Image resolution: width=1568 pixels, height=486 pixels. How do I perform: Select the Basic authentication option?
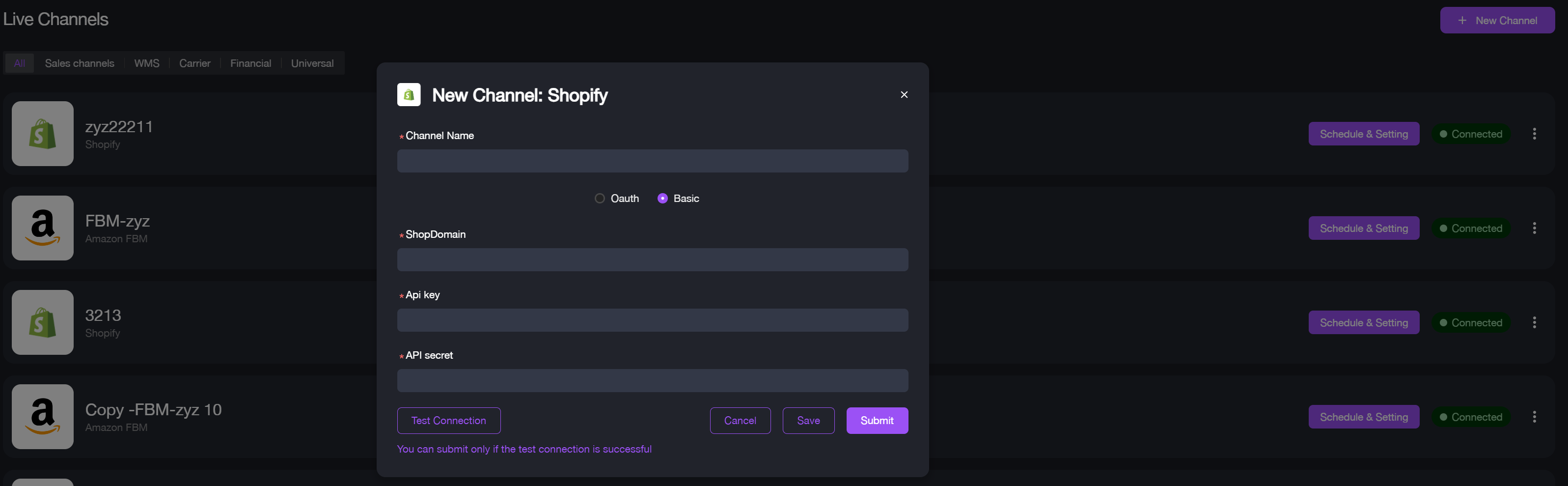coord(662,198)
